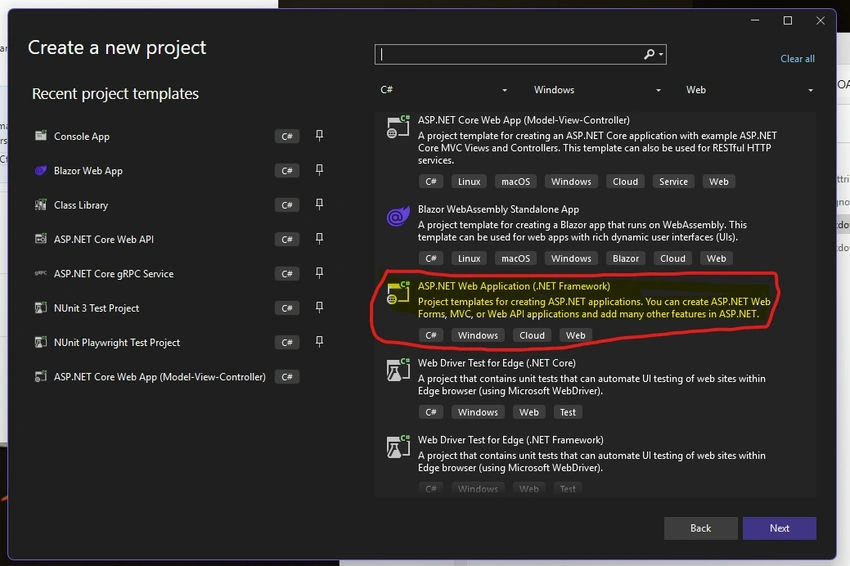
Task: Minimize the Create a new project dialog
Action: point(755,21)
